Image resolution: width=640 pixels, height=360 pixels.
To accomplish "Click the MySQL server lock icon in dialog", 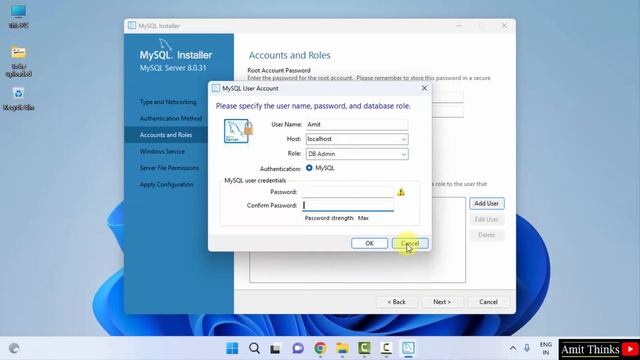I will tap(238, 131).
